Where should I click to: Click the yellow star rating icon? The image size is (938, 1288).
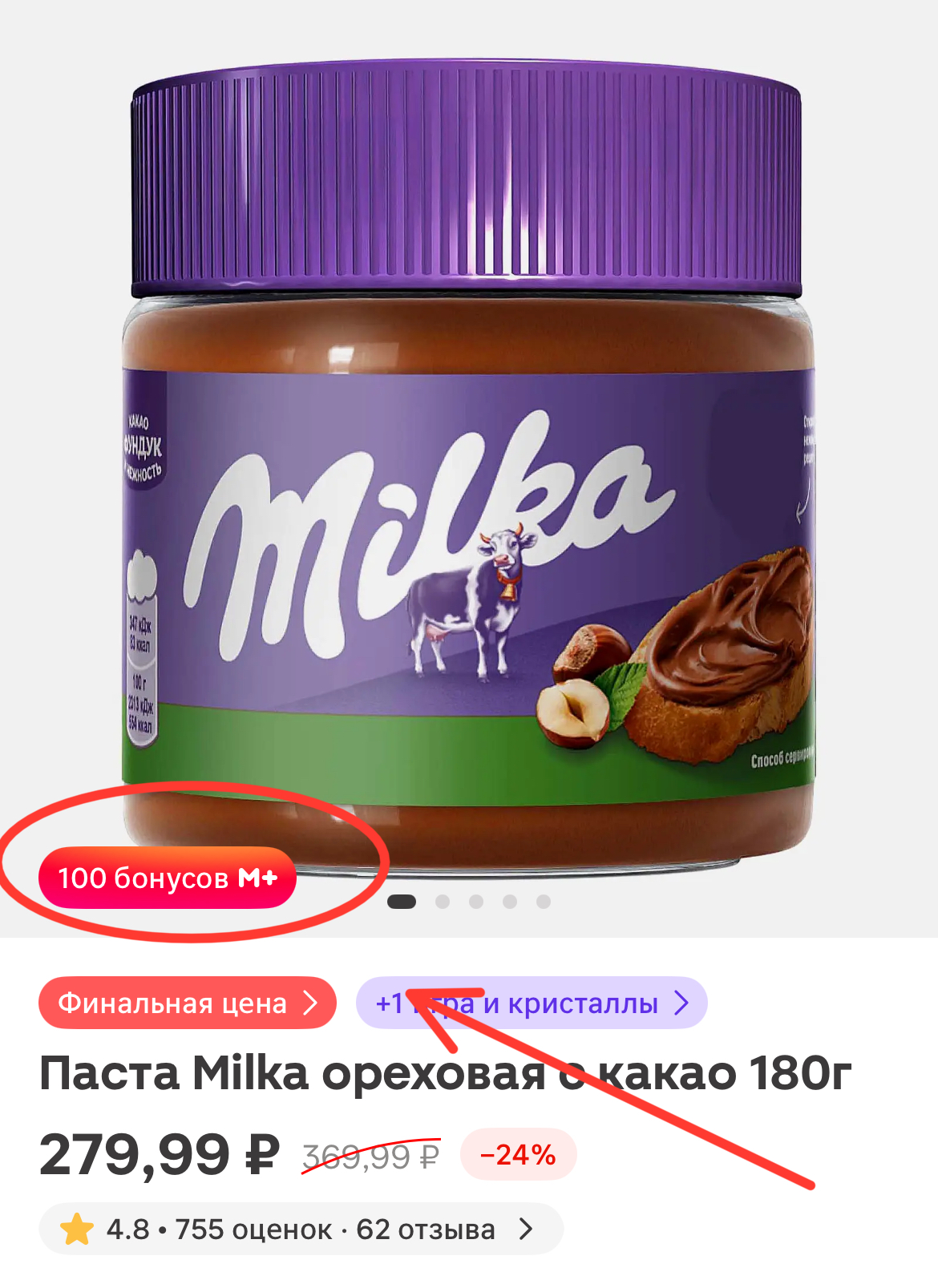[x=76, y=1229]
